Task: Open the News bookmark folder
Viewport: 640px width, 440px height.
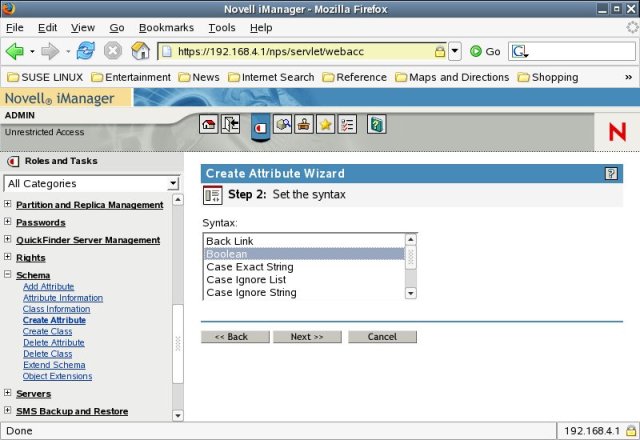Action: 199,77
